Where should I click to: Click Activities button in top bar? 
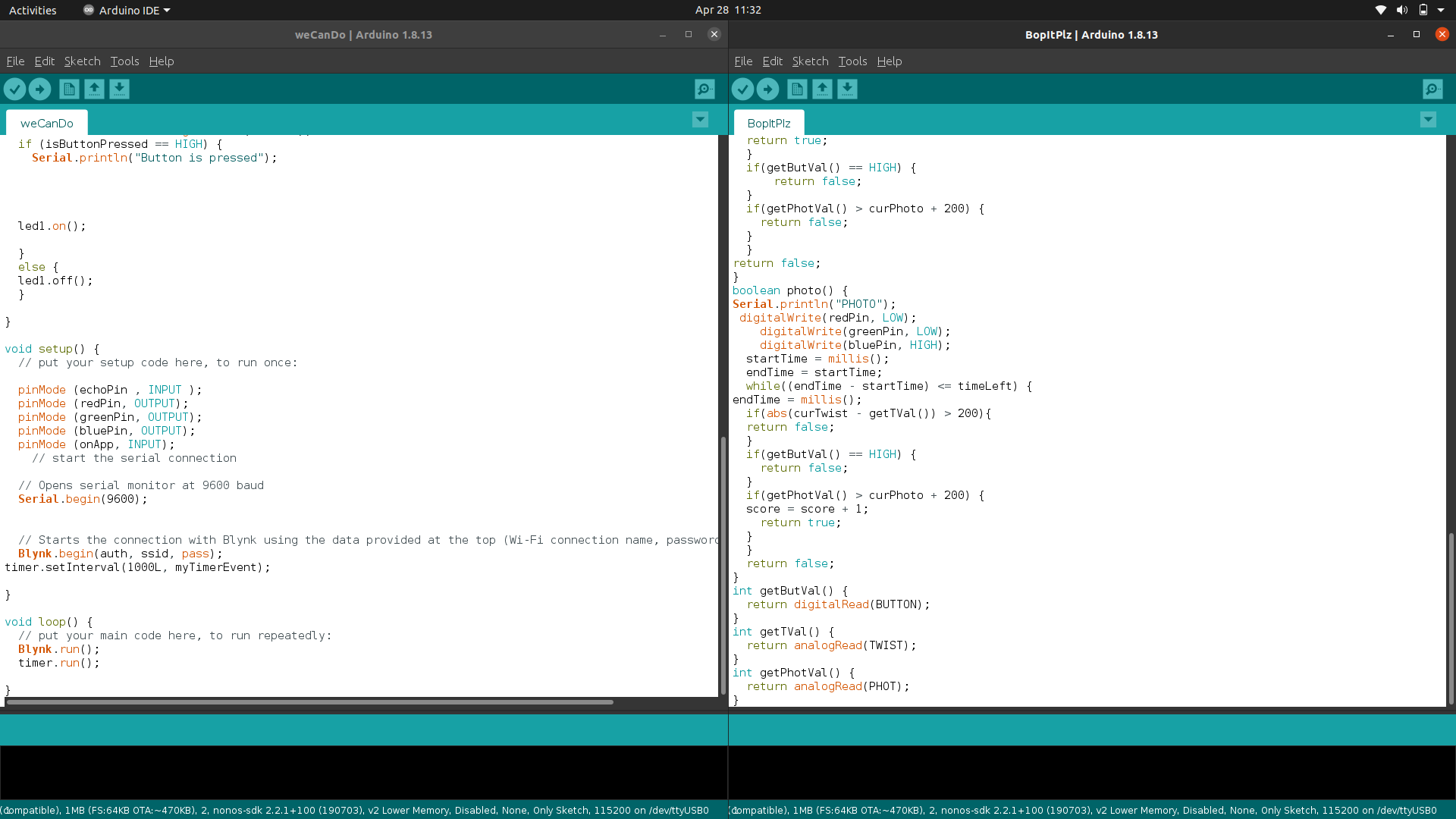point(33,10)
